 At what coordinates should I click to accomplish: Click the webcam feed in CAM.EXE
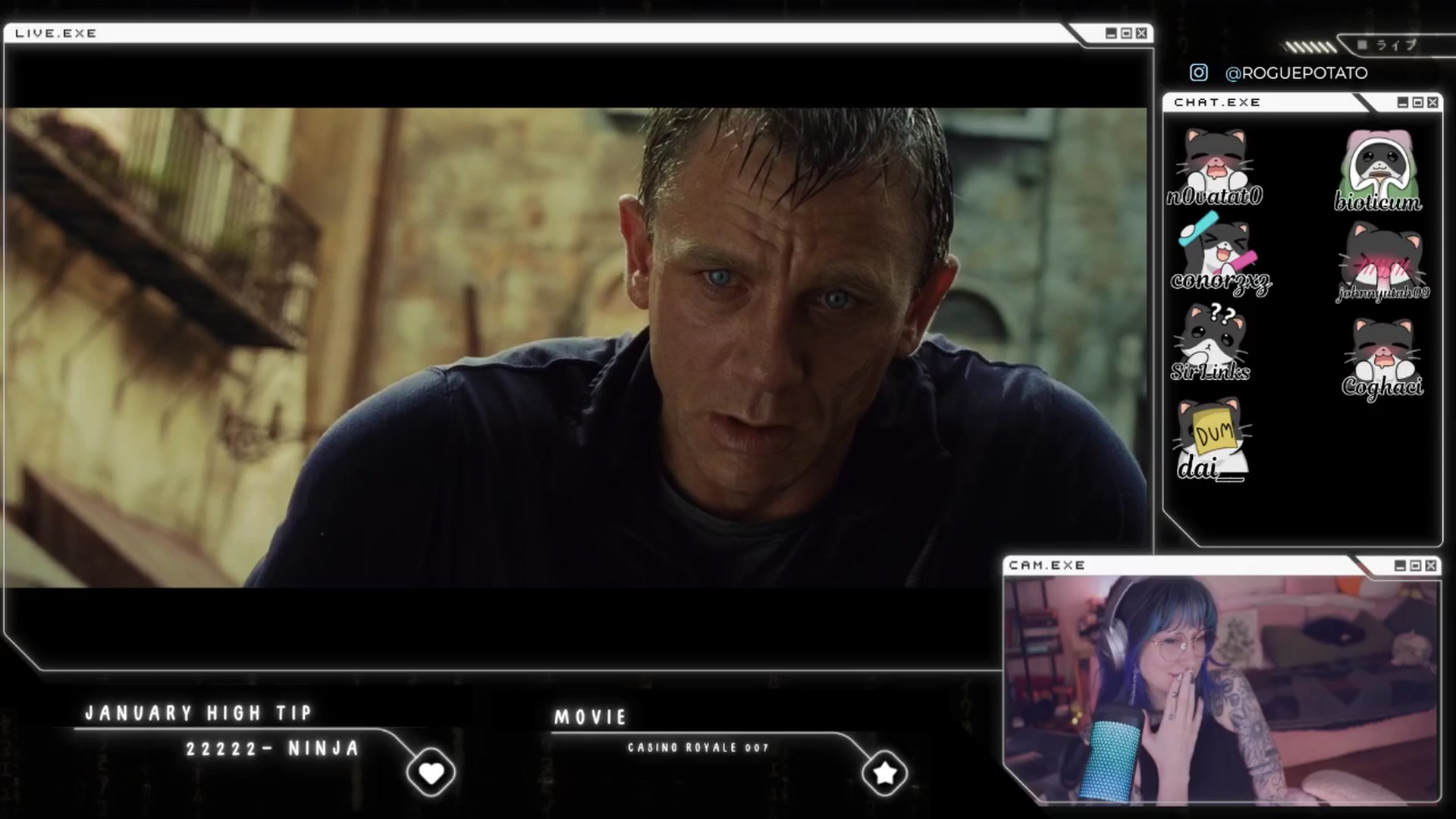coord(1221,689)
